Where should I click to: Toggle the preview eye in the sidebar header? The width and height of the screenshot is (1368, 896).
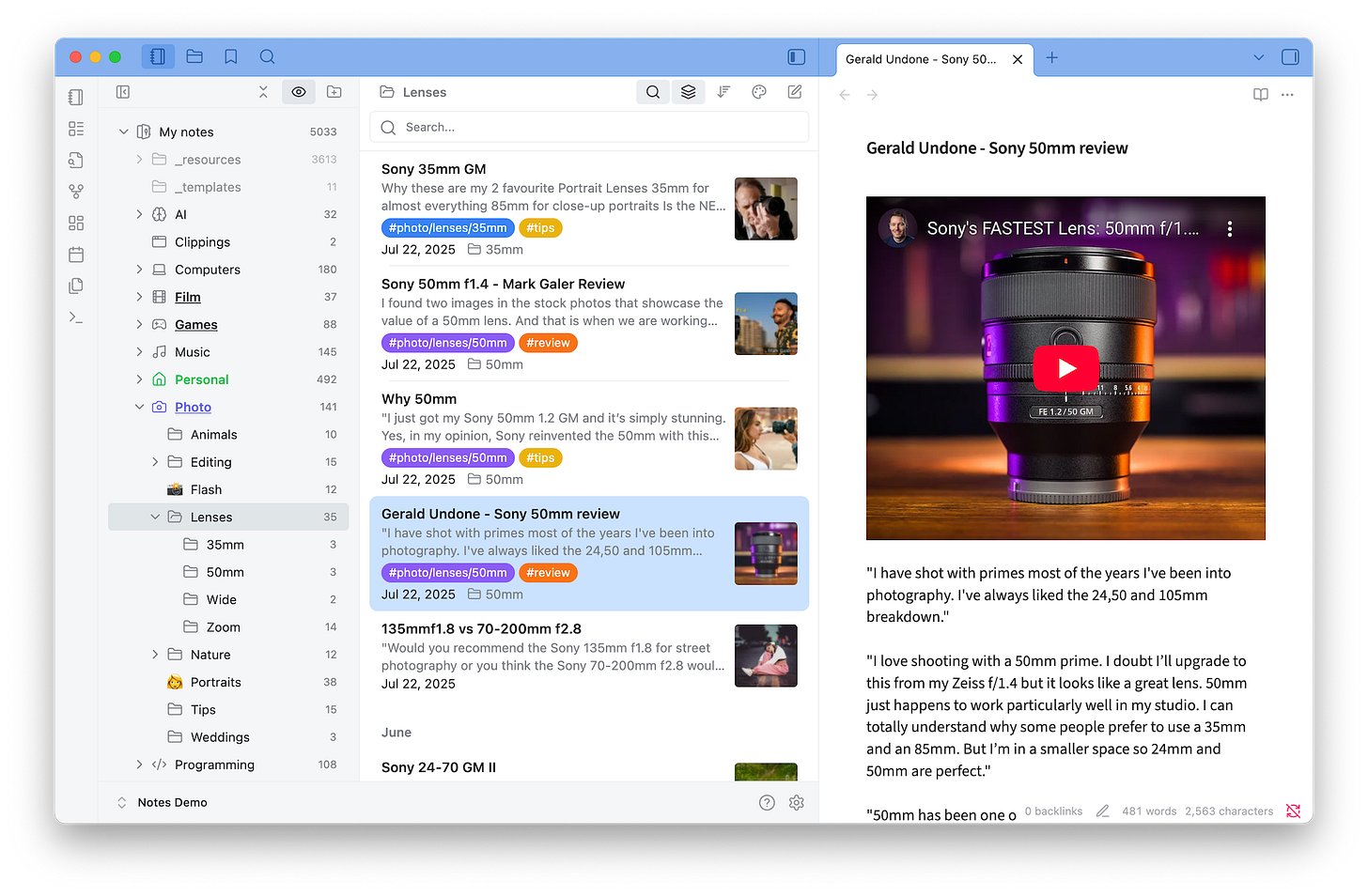coord(299,91)
